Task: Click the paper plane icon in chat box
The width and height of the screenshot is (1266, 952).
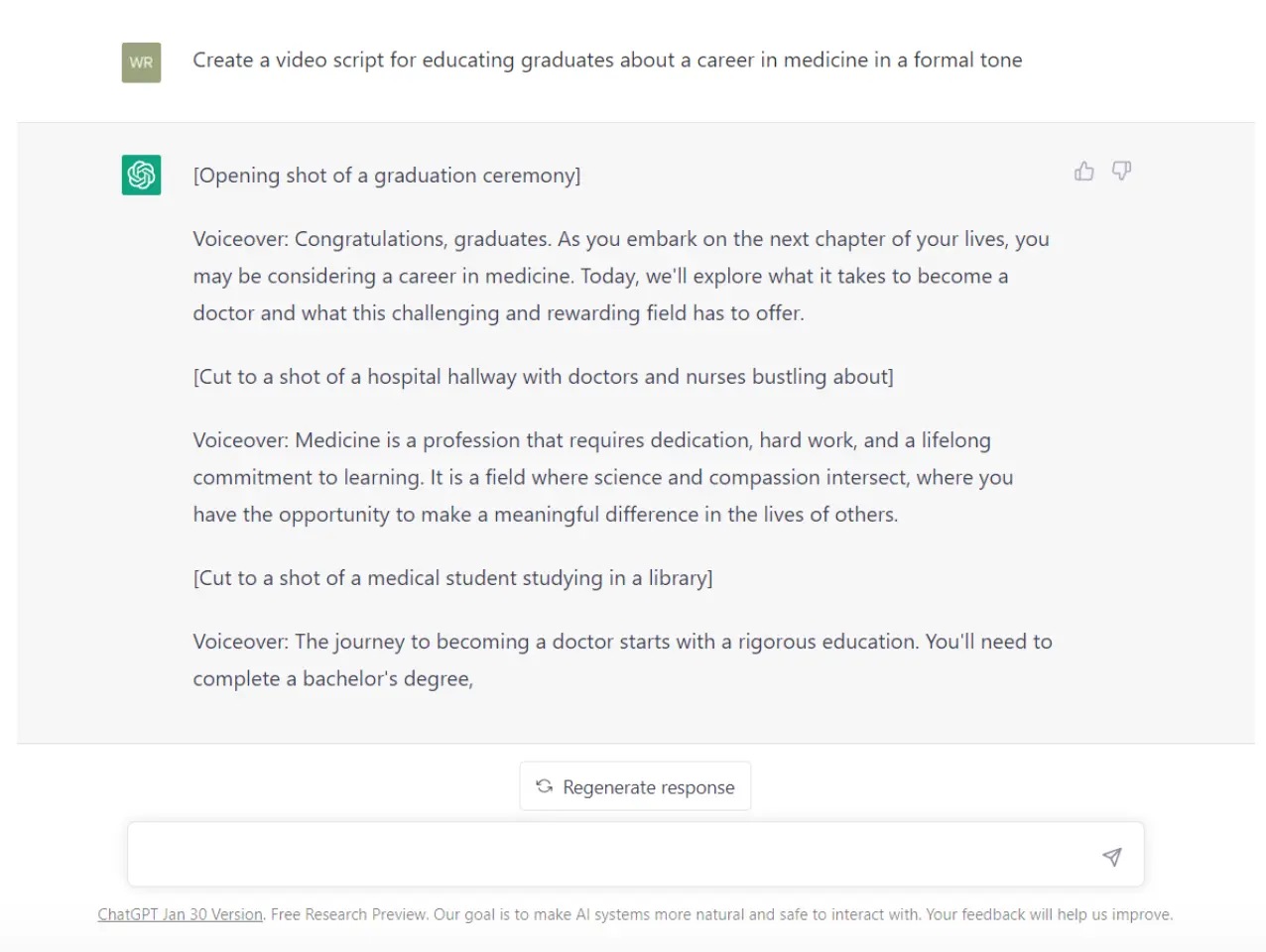Action: (1111, 856)
